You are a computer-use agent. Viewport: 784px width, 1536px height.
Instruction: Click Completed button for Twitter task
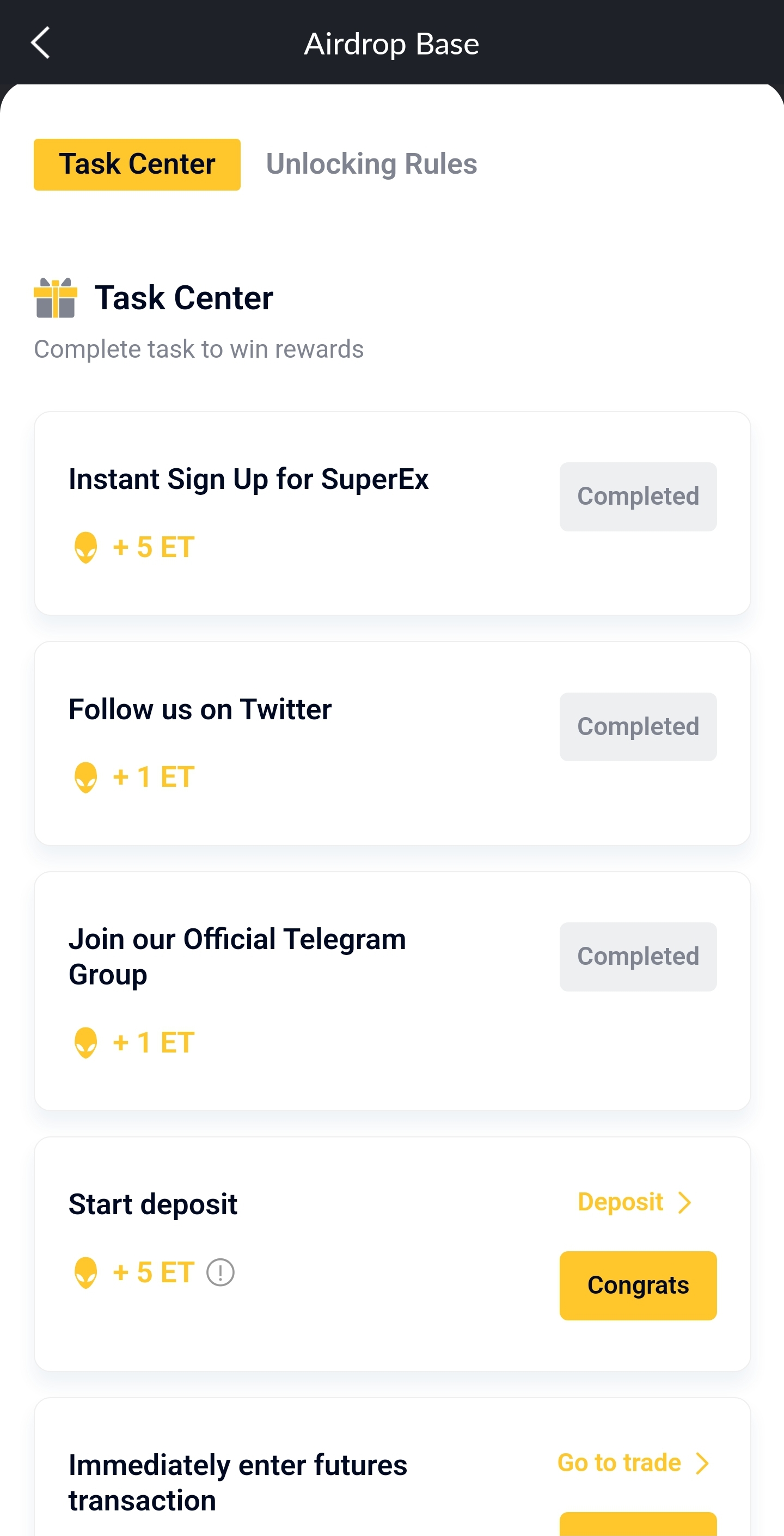click(x=638, y=727)
